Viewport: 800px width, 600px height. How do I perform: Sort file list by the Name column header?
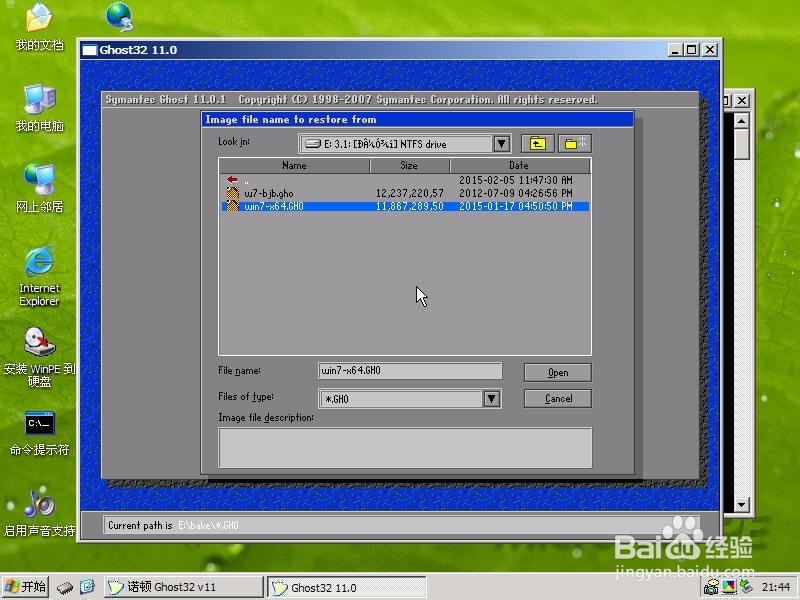(x=294, y=165)
